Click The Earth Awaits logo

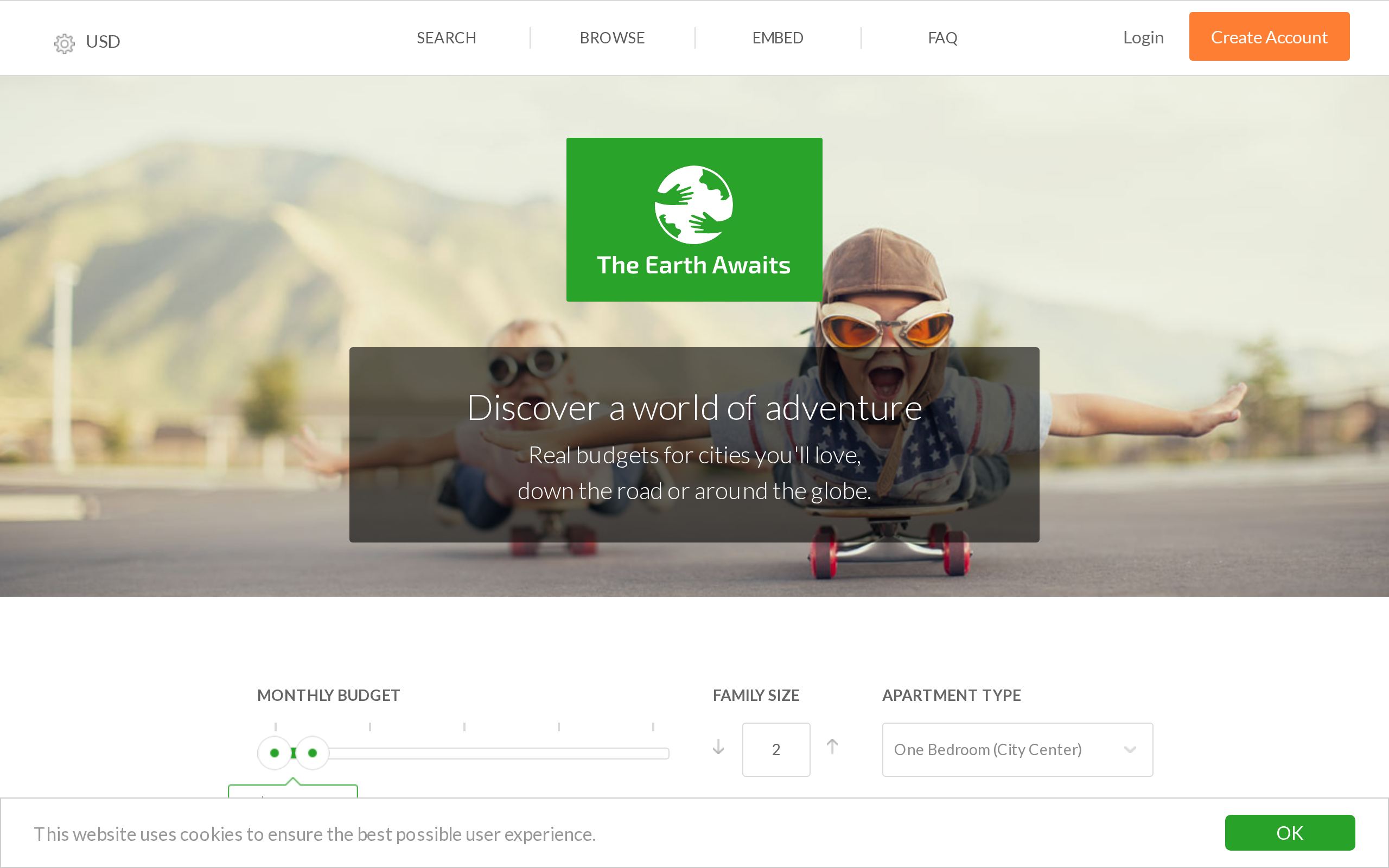[x=694, y=219]
